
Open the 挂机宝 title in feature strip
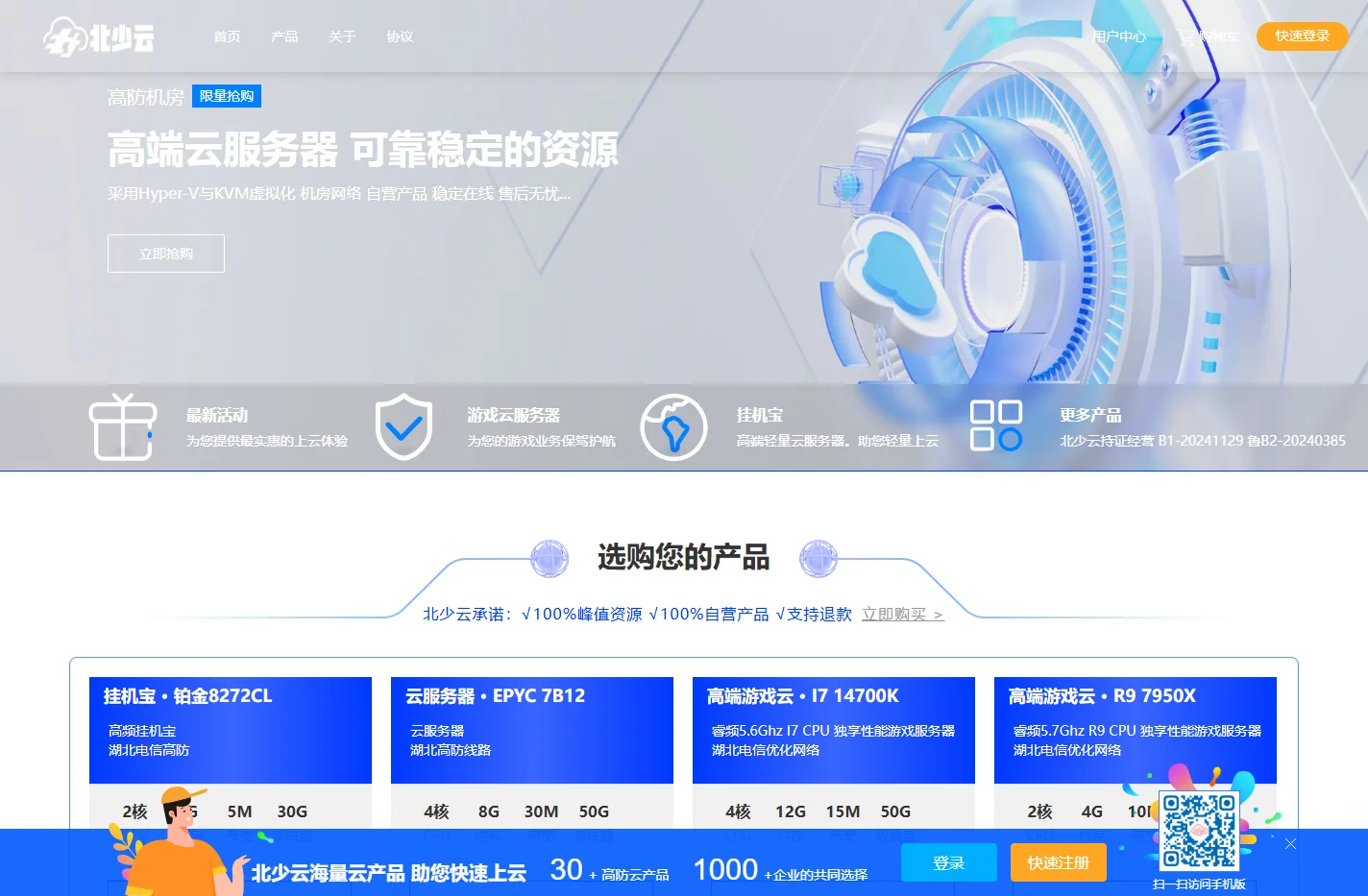coord(760,415)
